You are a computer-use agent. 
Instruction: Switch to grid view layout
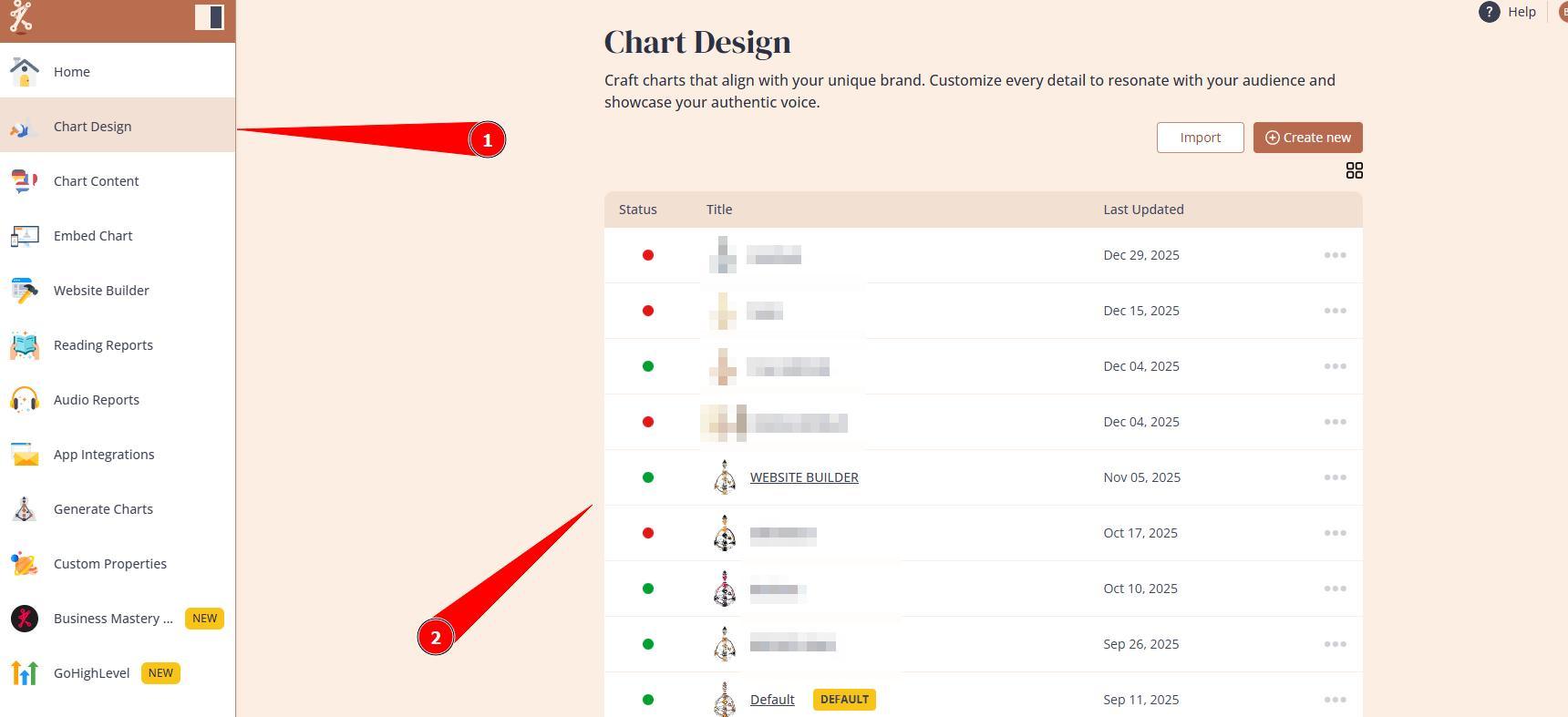[x=1354, y=171]
